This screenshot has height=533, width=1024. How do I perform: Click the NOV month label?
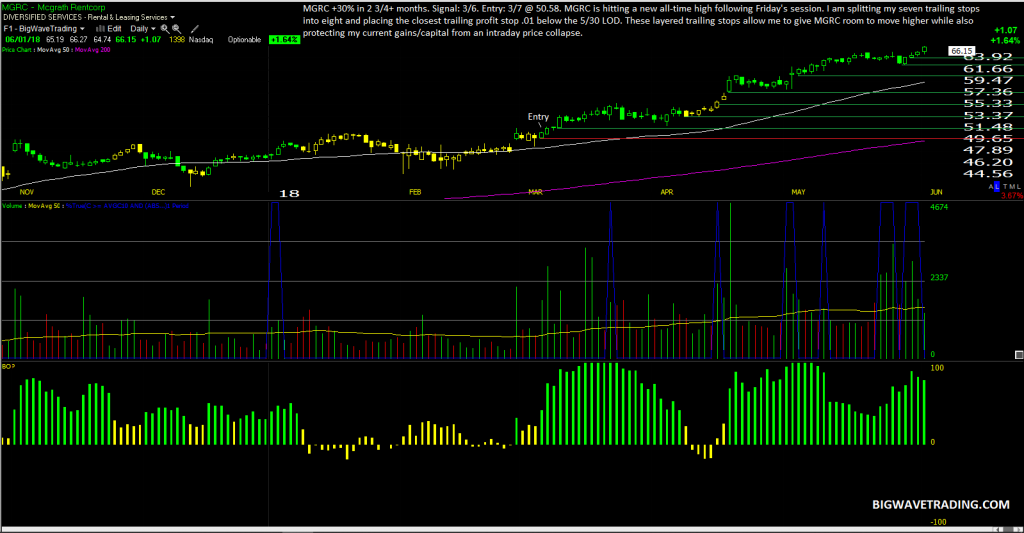(x=27, y=192)
